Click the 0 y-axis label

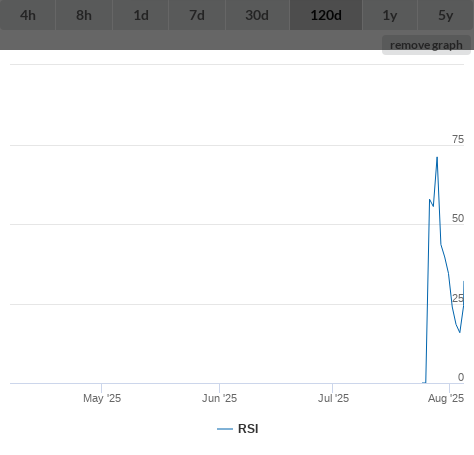(461, 377)
